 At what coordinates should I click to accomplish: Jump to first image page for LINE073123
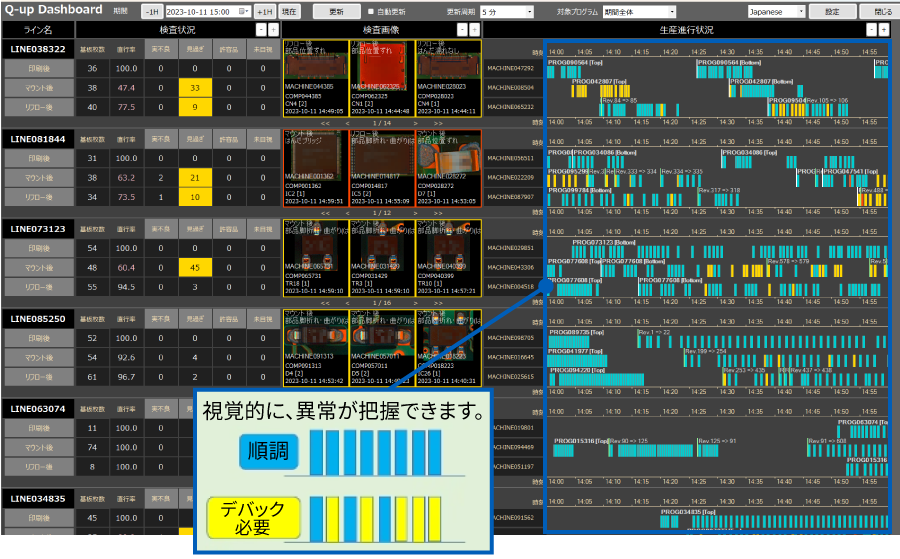[325, 302]
